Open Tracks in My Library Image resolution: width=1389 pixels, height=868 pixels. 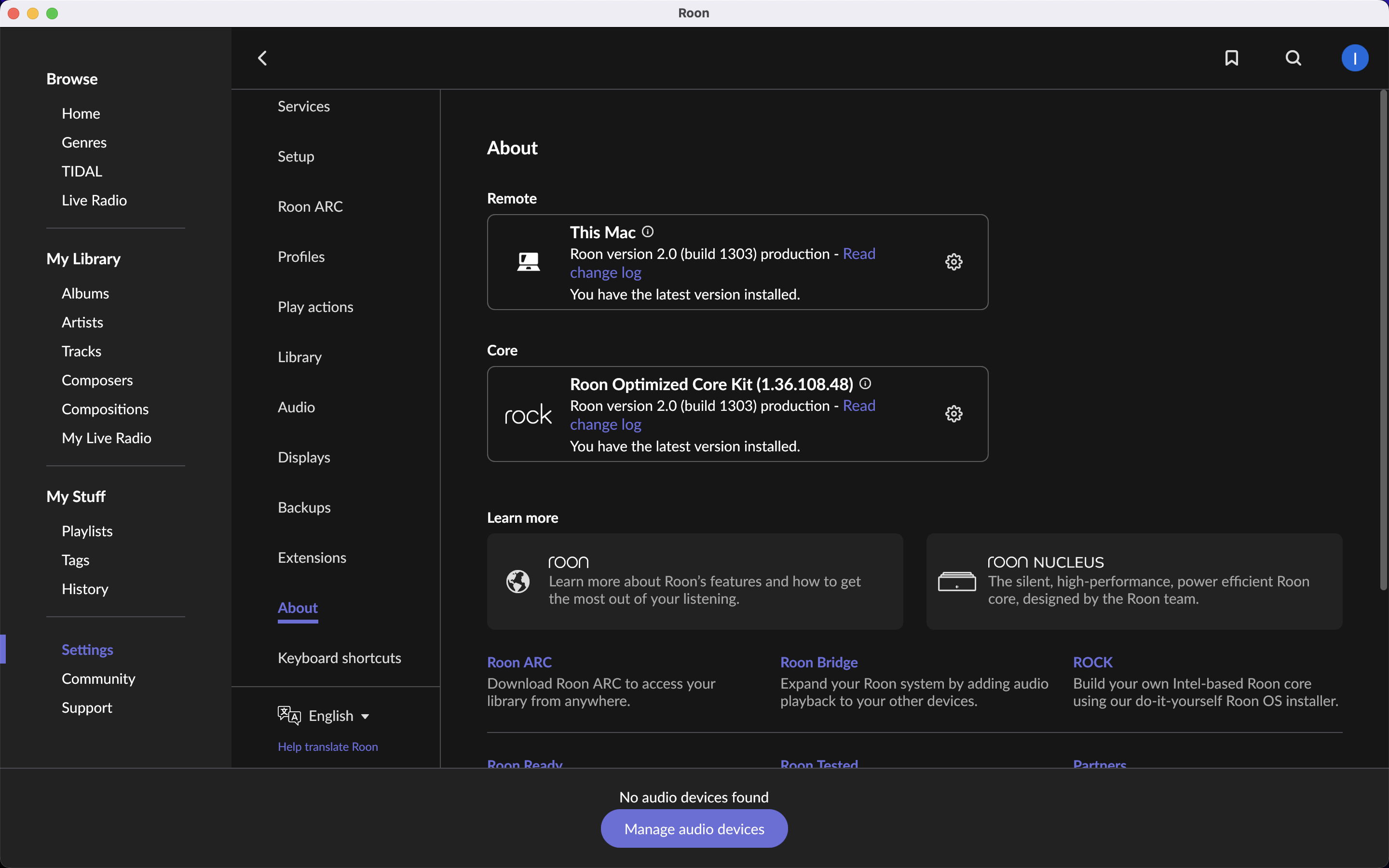(x=81, y=352)
